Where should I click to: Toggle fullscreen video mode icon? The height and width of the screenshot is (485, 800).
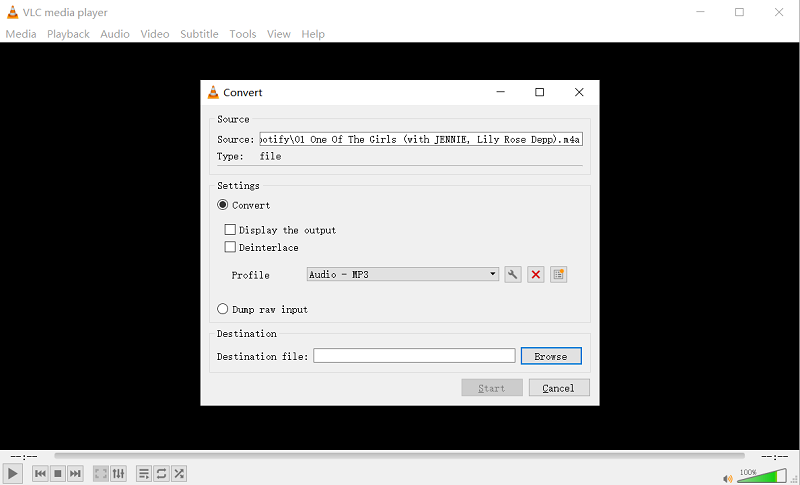point(101,474)
